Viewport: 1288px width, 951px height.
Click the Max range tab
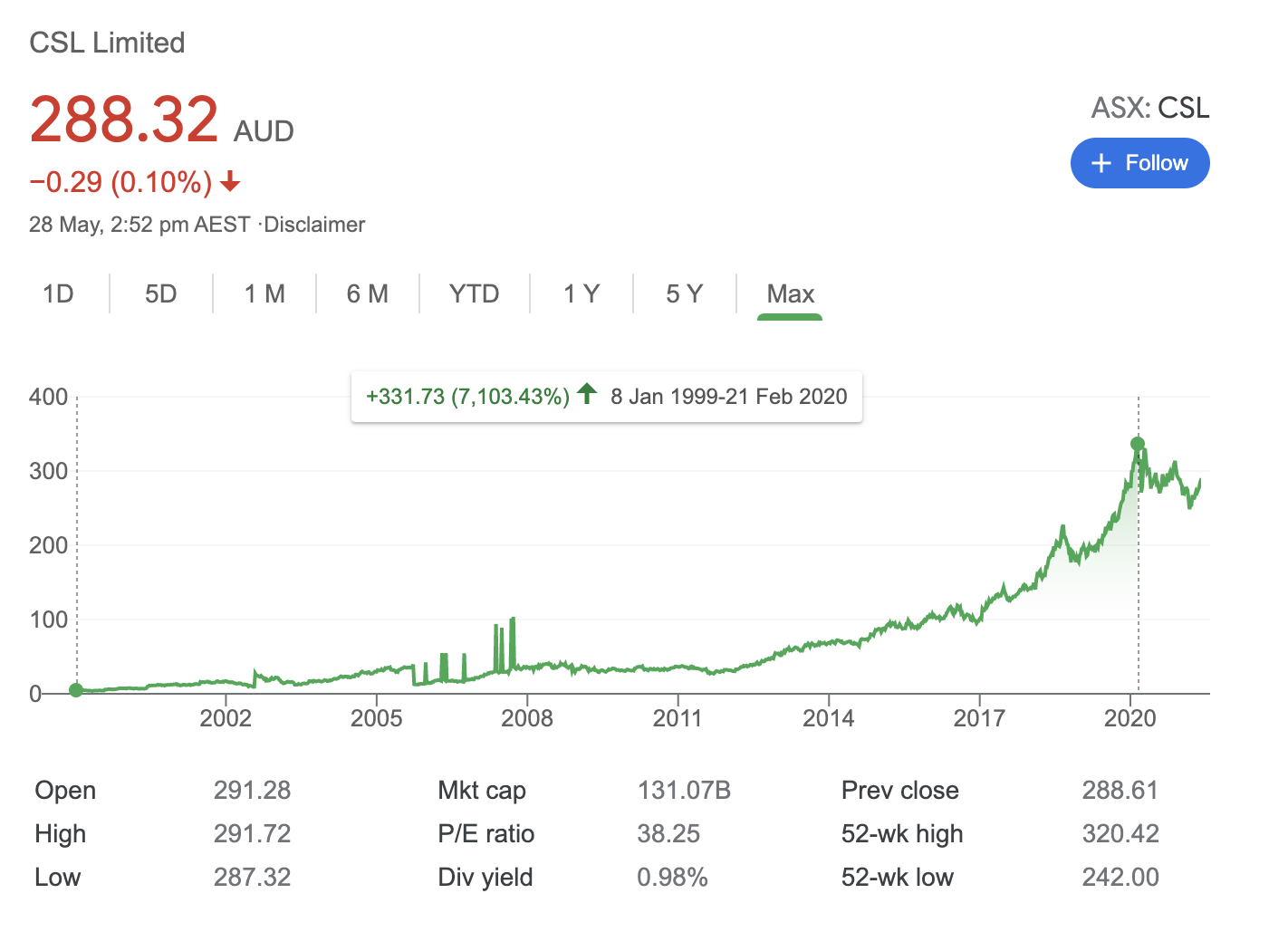790,294
